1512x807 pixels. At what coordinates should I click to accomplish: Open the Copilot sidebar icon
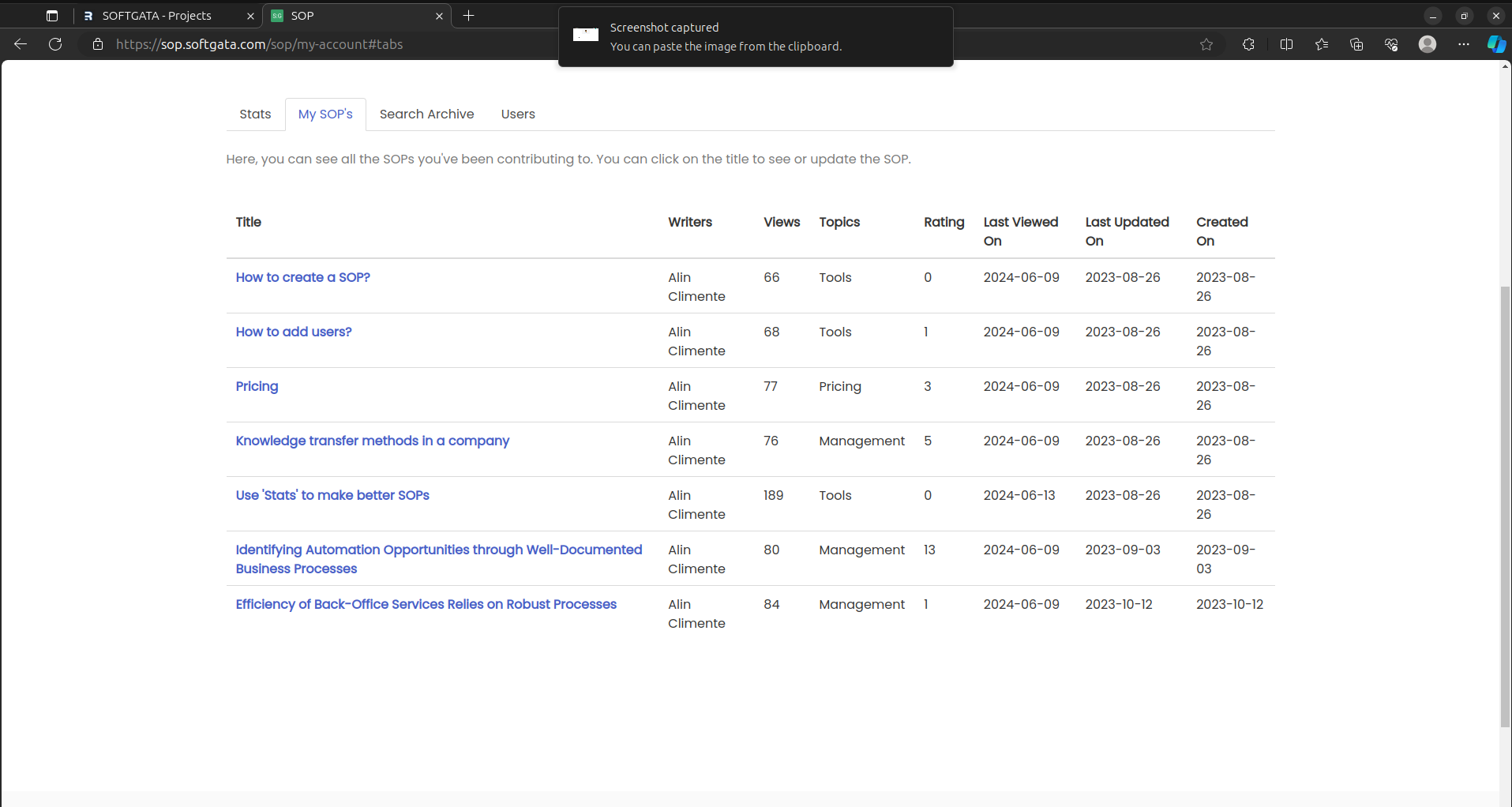(1495, 44)
